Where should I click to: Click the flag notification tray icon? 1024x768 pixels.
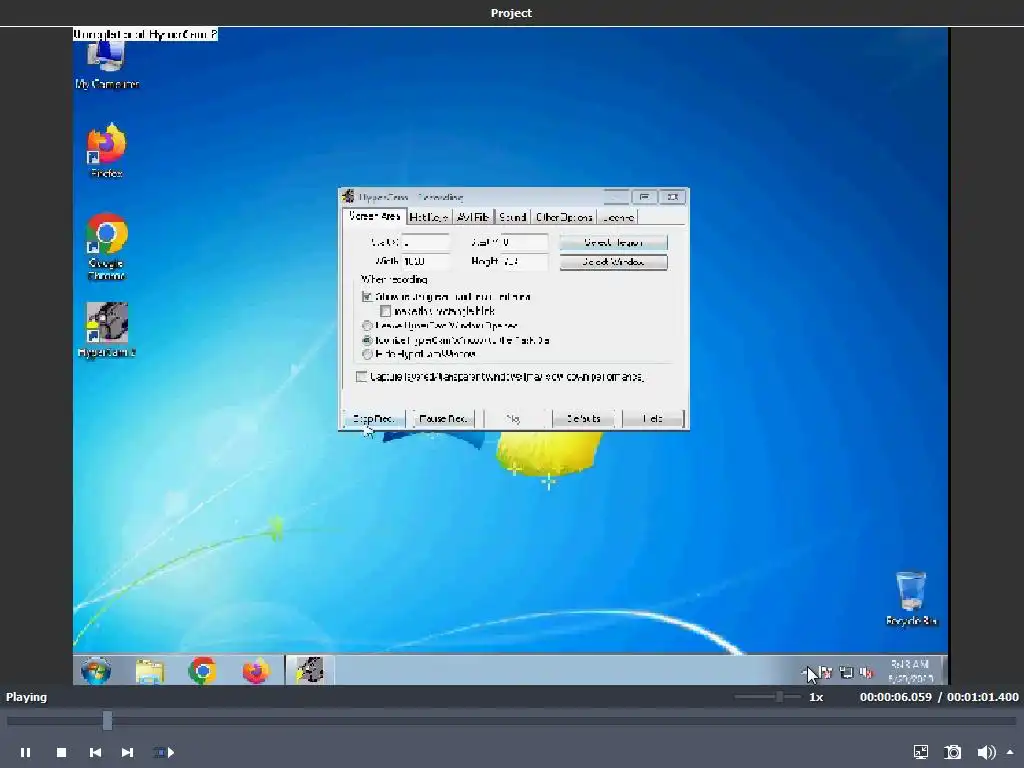click(826, 672)
